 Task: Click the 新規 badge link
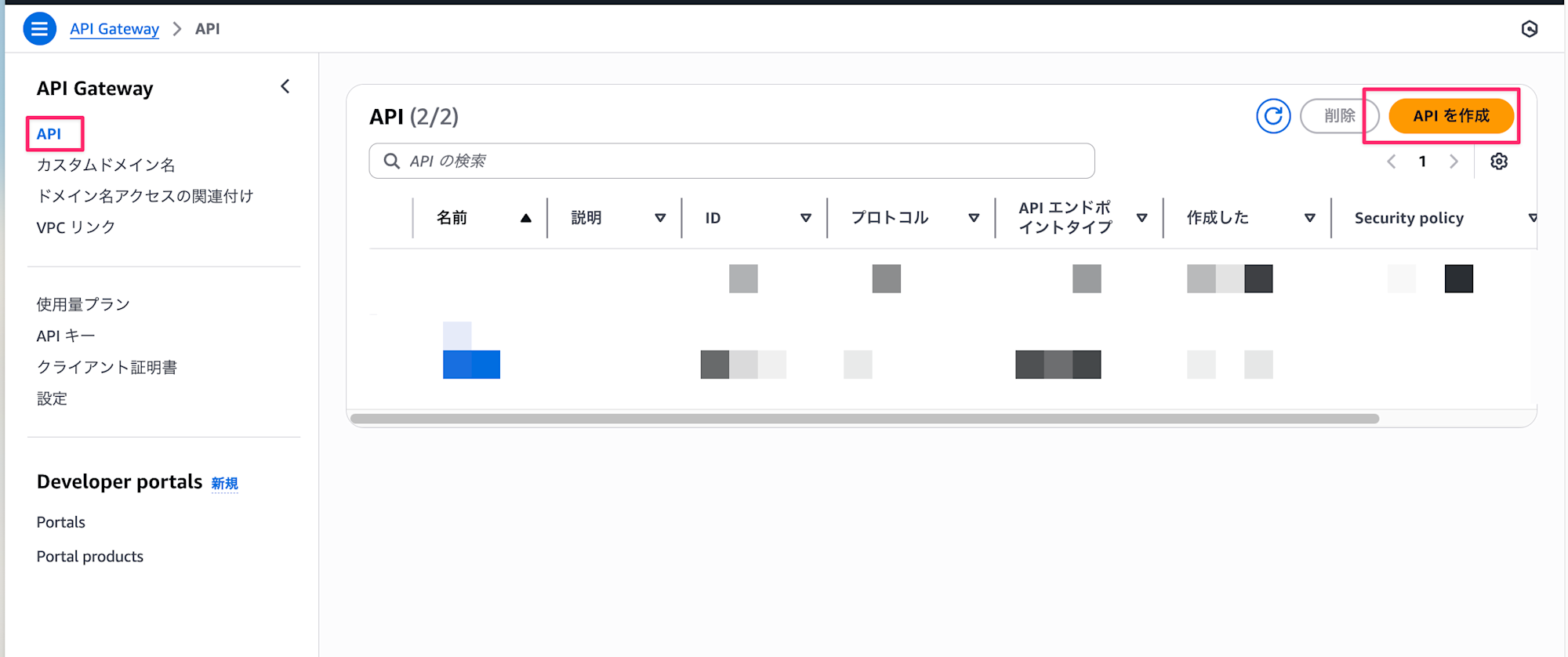(x=224, y=484)
